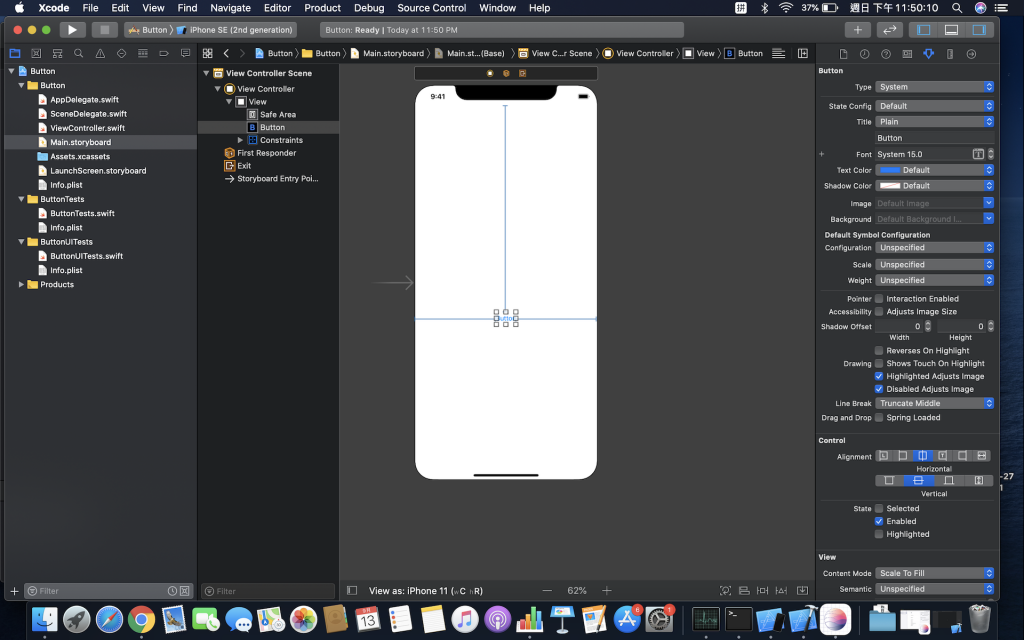Screen dimensions: 1024x640
Task: Open the Source Control navigator
Action: coord(36,54)
